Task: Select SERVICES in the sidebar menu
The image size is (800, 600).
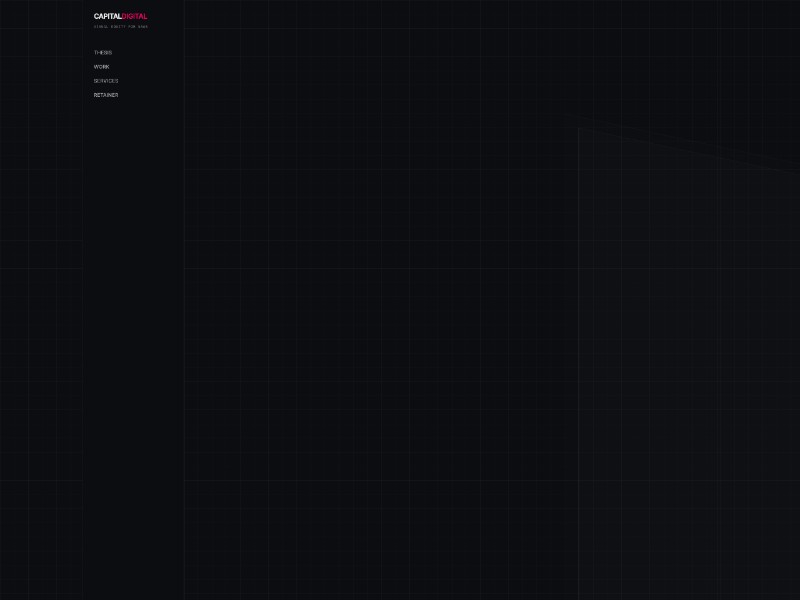Action: pyautogui.click(x=106, y=81)
